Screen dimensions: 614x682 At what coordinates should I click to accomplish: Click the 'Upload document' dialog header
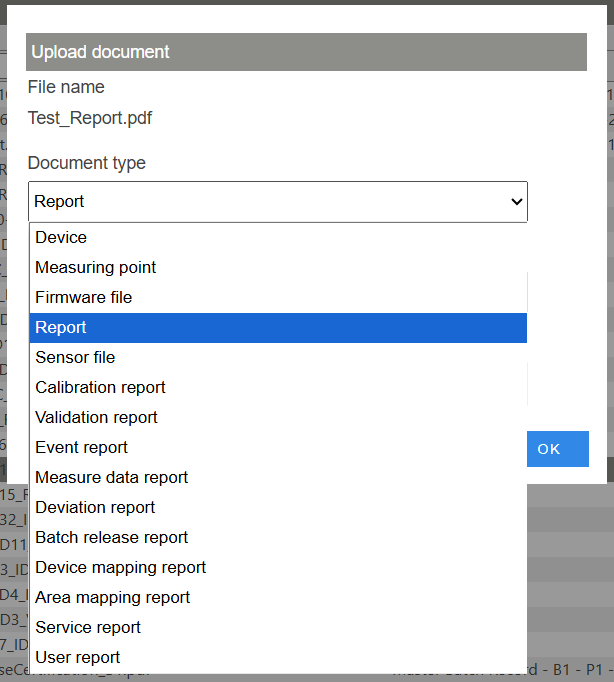click(x=306, y=52)
